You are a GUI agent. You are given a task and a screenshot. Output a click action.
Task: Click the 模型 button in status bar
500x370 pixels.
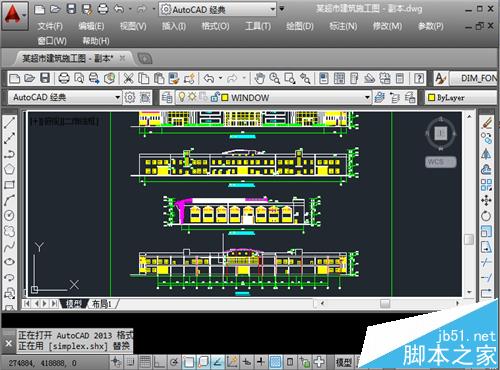tap(344, 362)
